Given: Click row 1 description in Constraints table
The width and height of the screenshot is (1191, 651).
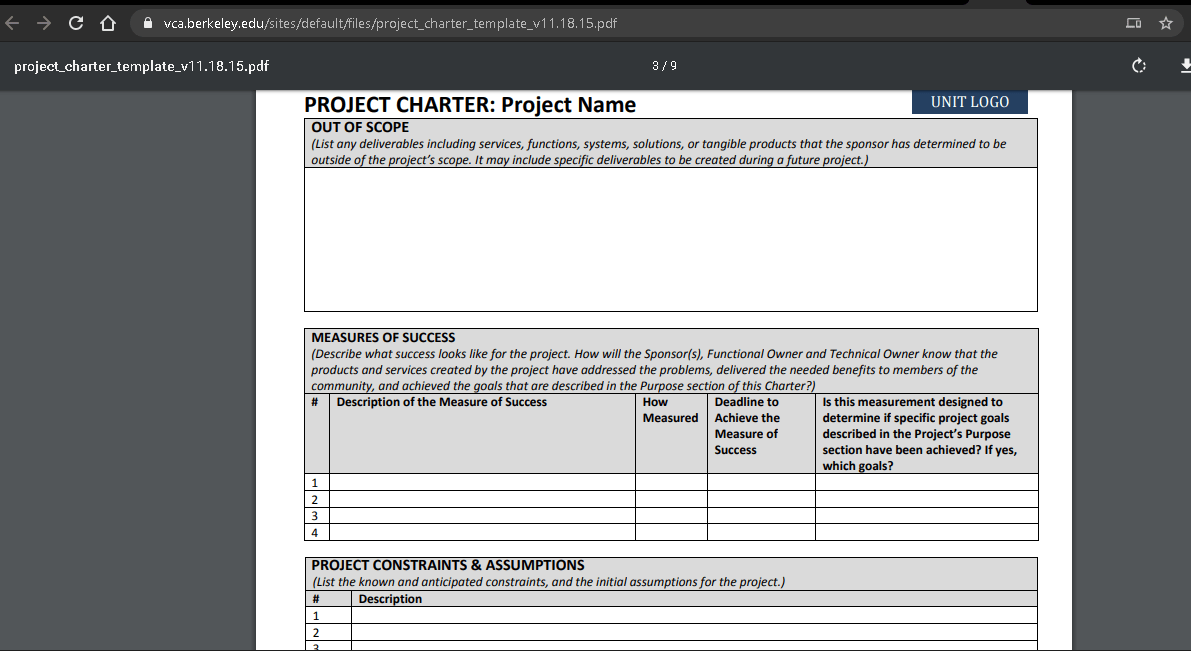Looking at the screenshot, I should (x=694, y=615).
